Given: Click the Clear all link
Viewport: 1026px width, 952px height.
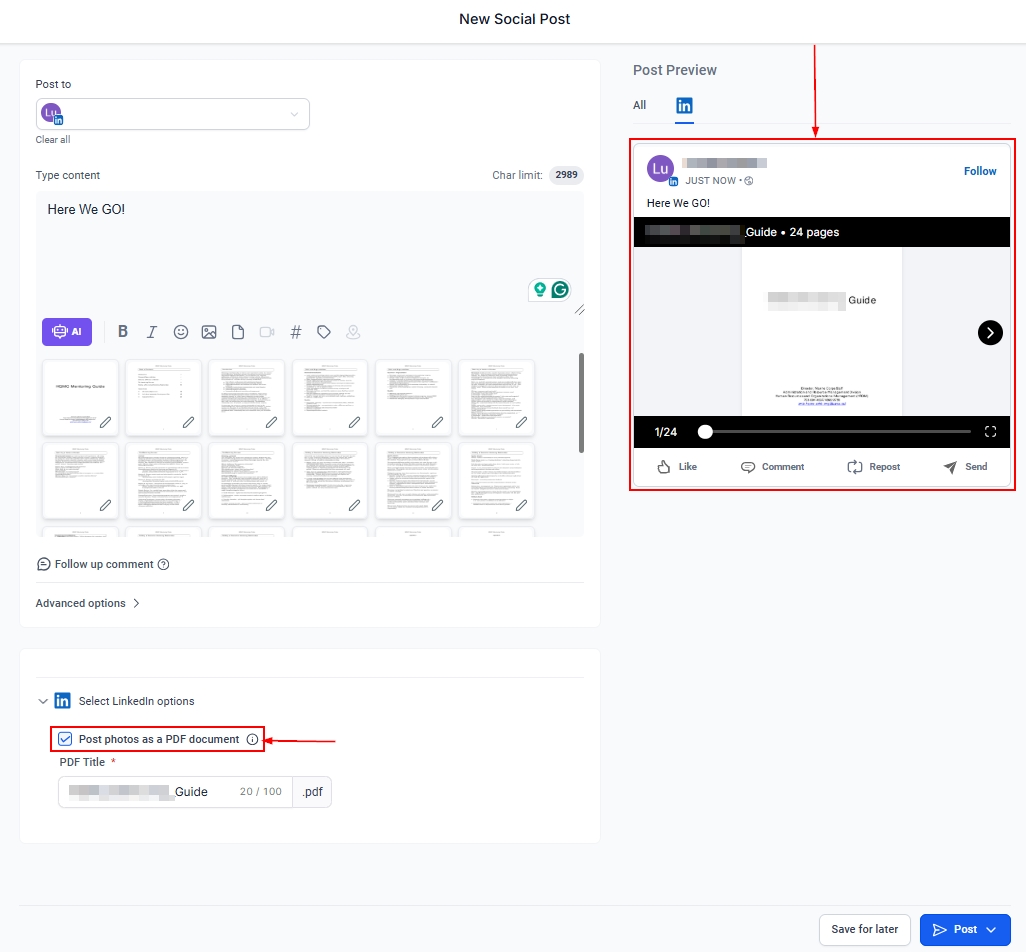Looking at the screenshot, I should (53, 140).
